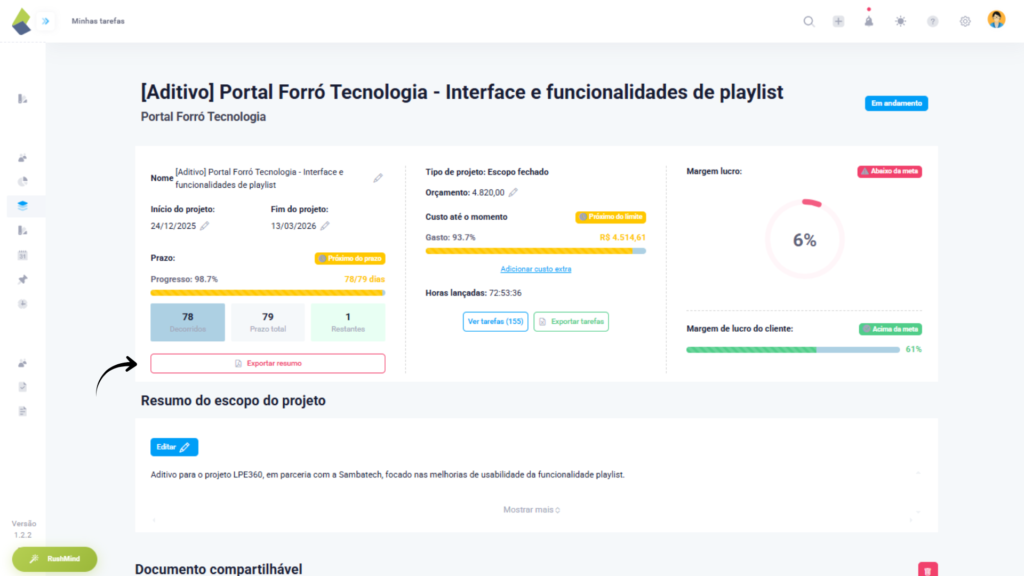Open the settings gear icon
The height and width of the screenshot is (576, 1024).
tap(965, 21)
